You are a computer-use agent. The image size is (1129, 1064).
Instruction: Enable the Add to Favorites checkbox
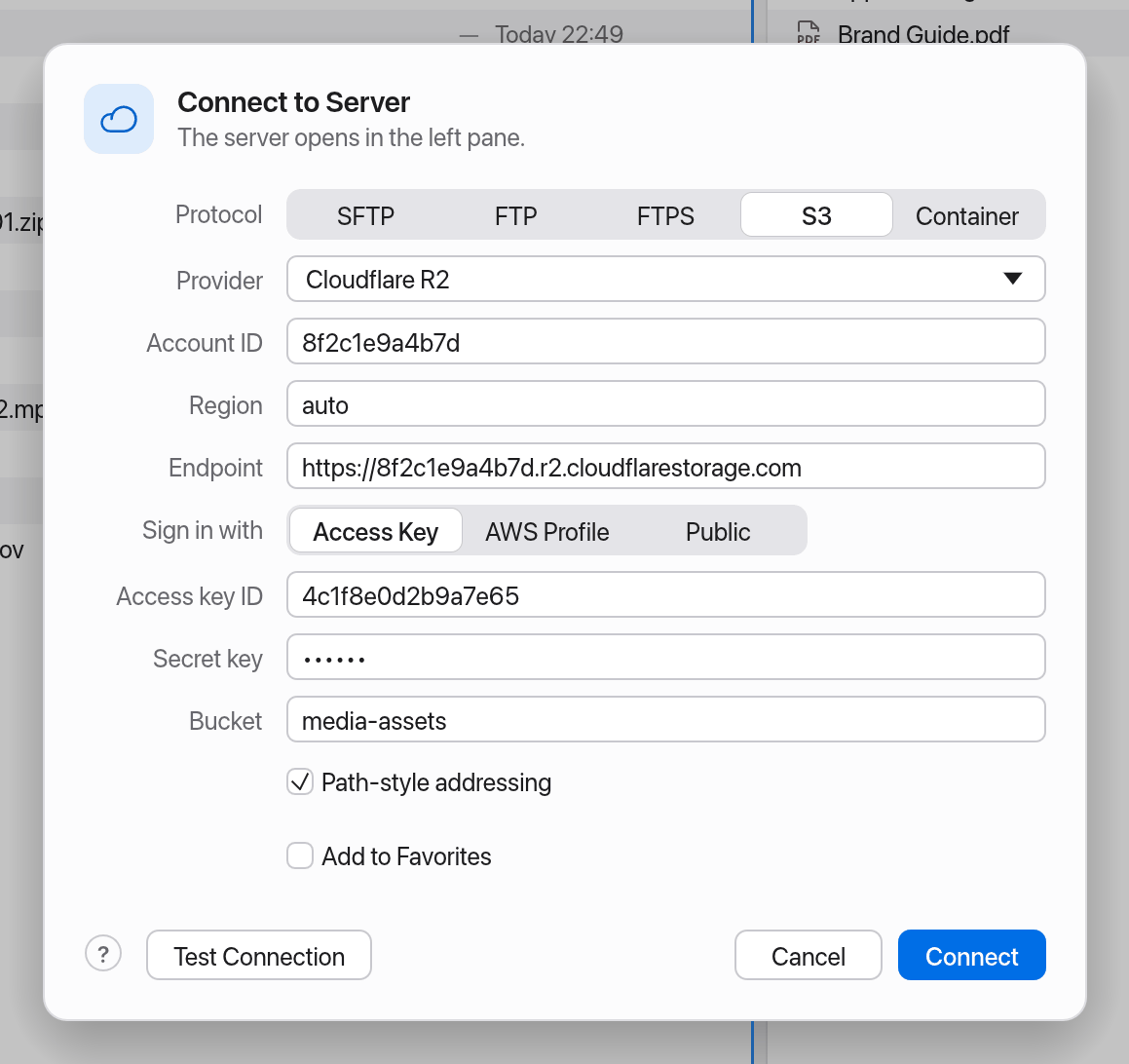(299, 855)
